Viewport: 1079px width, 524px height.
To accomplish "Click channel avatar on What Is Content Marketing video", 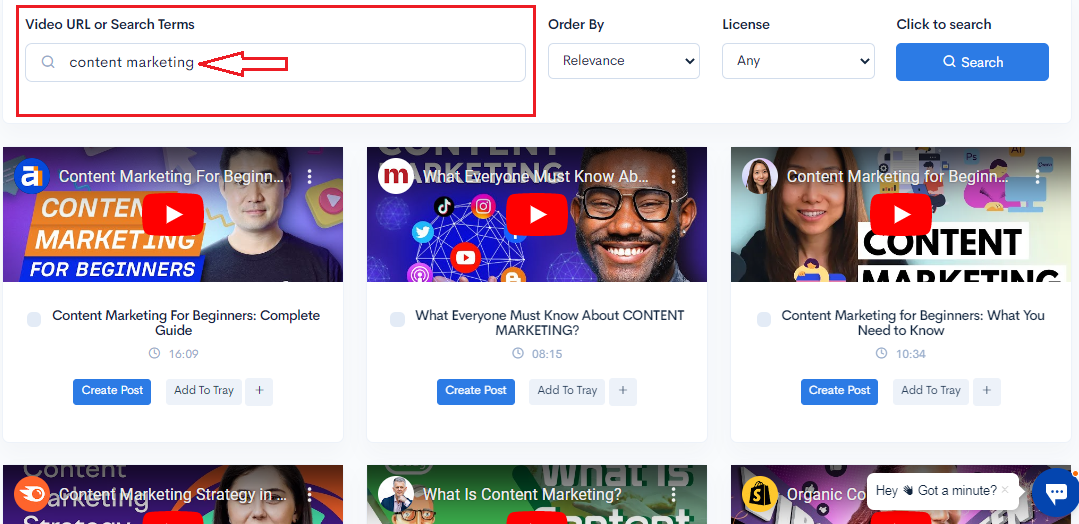I will click(396, 494).
